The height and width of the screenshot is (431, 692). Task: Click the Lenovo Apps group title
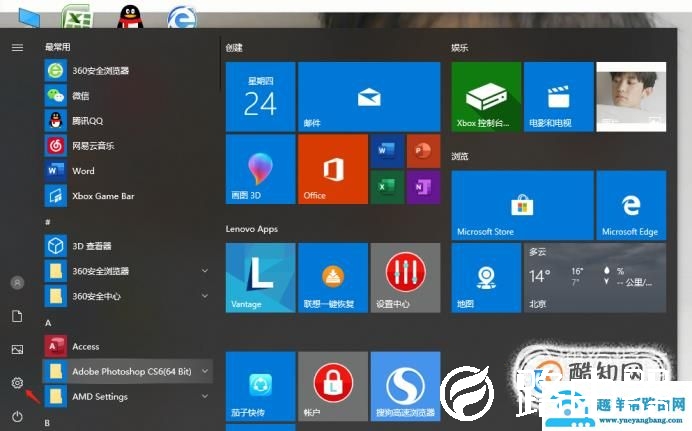tap(252, 229)
